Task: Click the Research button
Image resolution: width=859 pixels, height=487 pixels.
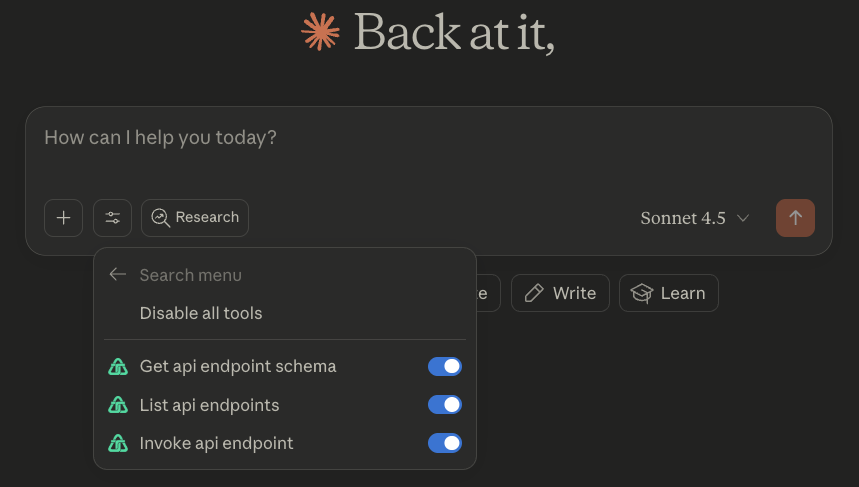Action: point(195,218)
